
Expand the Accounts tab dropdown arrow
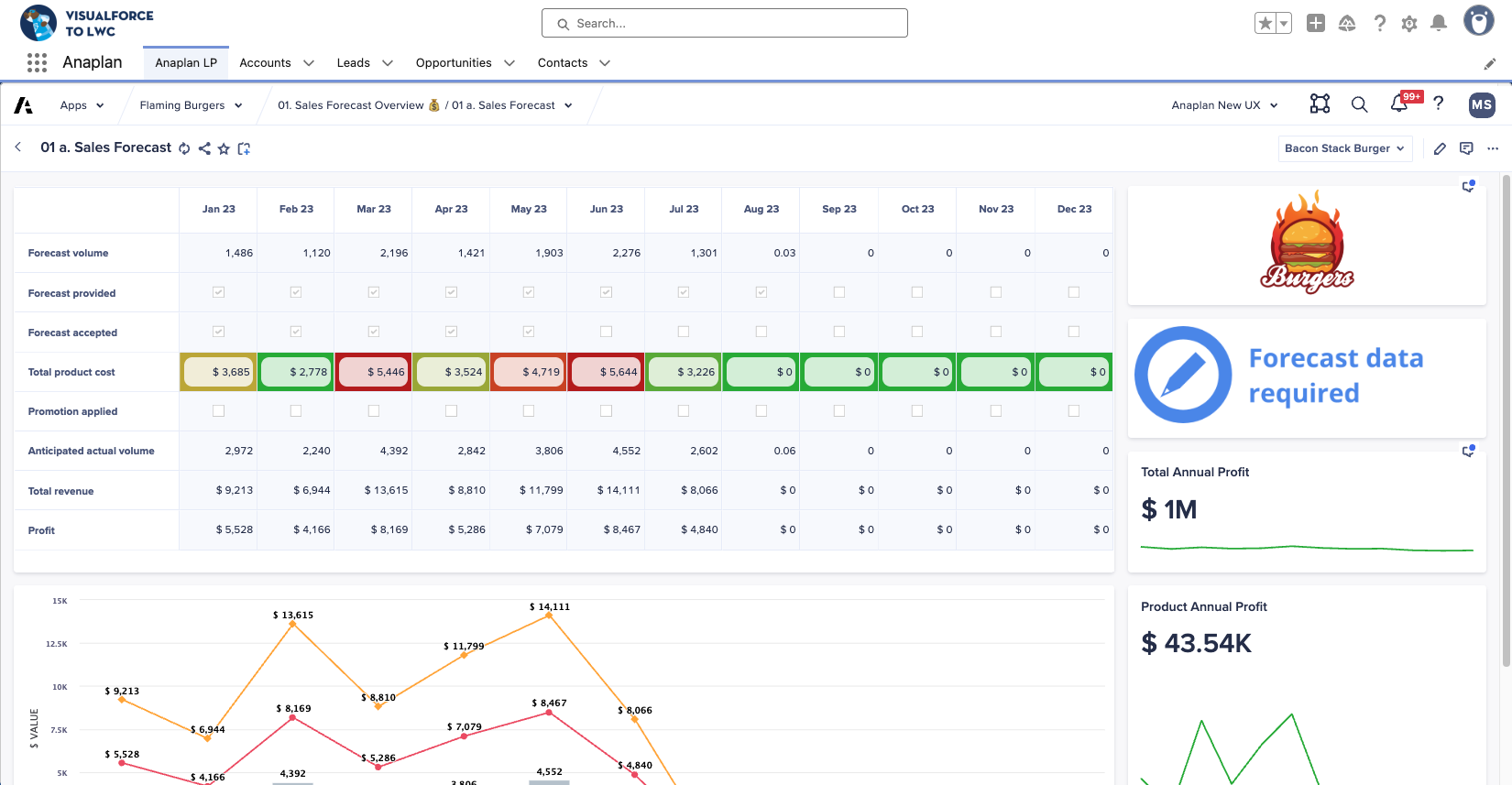tap(309, 63)
